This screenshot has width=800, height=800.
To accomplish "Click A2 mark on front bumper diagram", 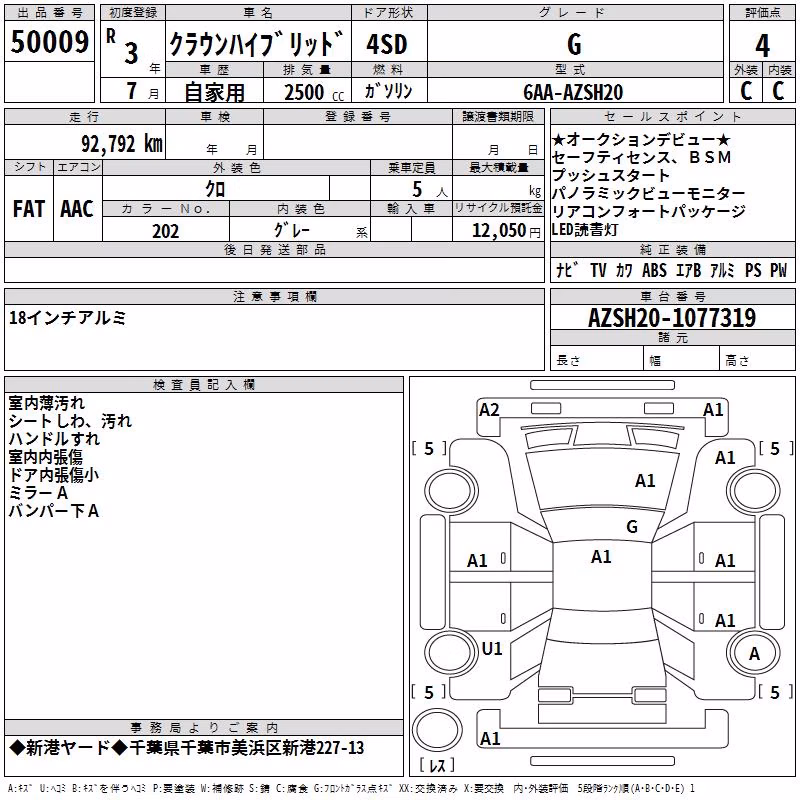I will tap(489, 410).
